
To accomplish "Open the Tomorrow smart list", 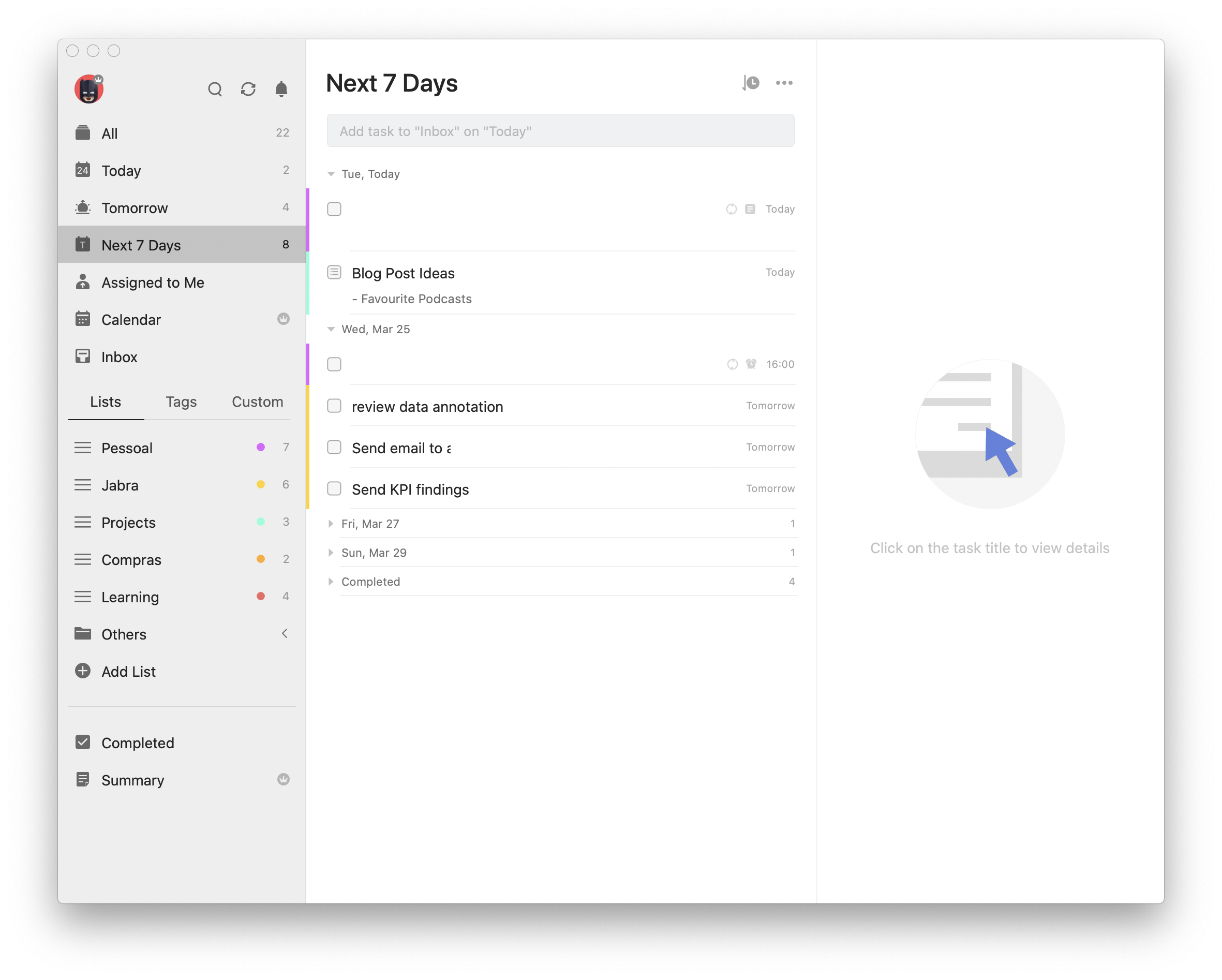I will tap(135, 208).
